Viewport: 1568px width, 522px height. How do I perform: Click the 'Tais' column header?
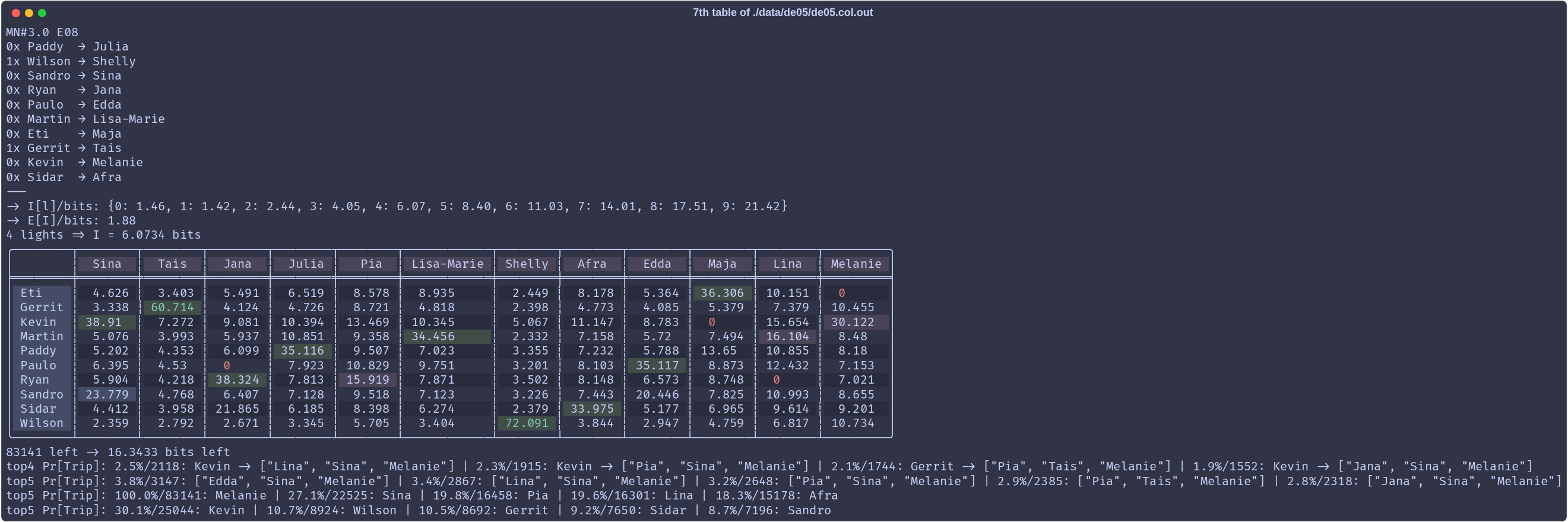pyautogui.click(x=172, y=264)
